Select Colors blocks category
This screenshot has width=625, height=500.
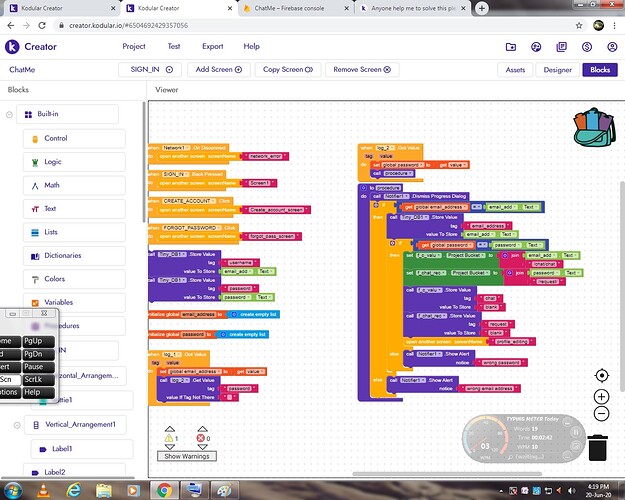tap(75, 279)
